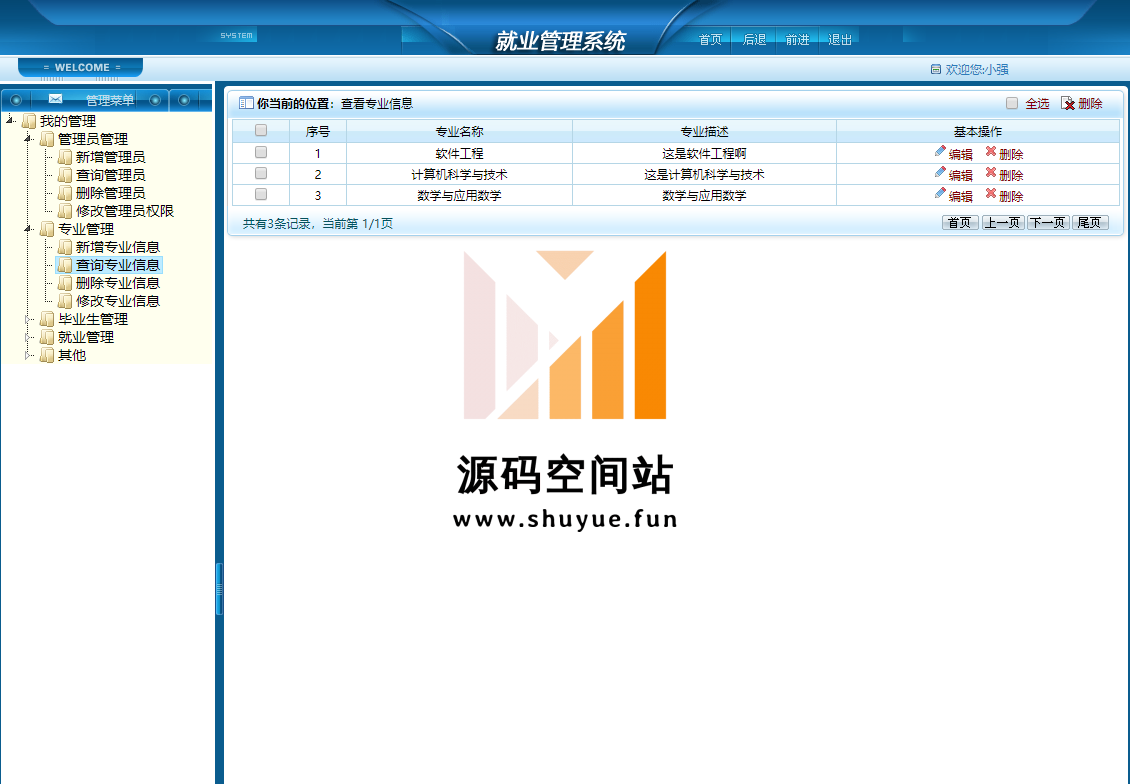Click the 尾页 pagination button
The image size is (1130, 784).
coord(1090,223)
